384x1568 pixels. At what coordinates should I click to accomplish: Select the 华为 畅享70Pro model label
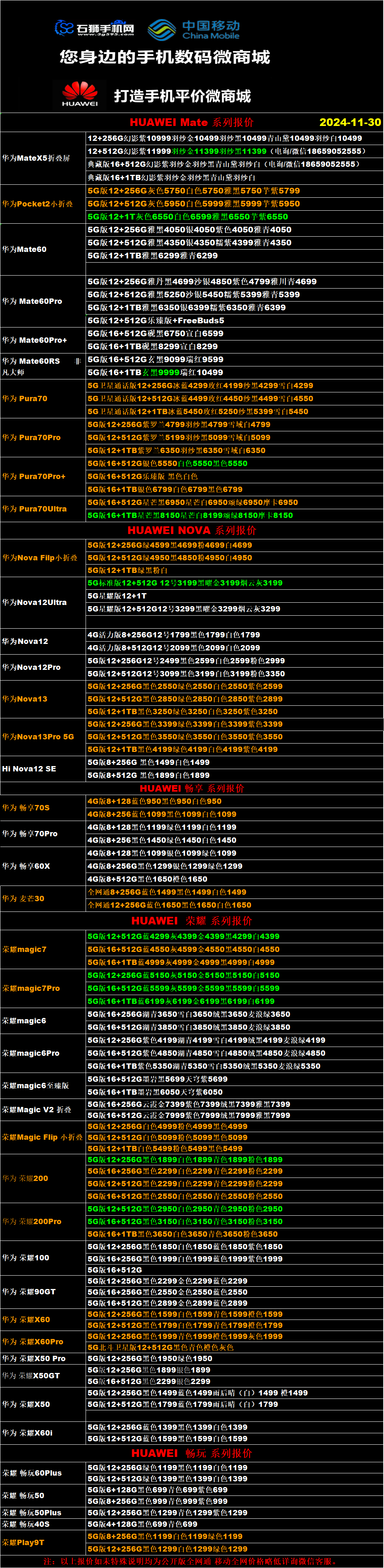[30, 834]
